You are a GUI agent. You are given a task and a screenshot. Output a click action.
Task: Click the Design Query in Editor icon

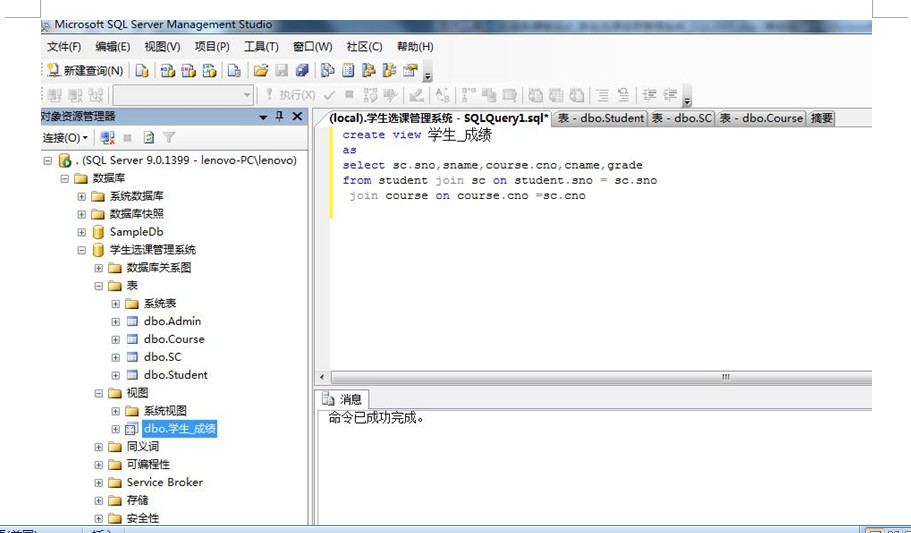(416, 95)
